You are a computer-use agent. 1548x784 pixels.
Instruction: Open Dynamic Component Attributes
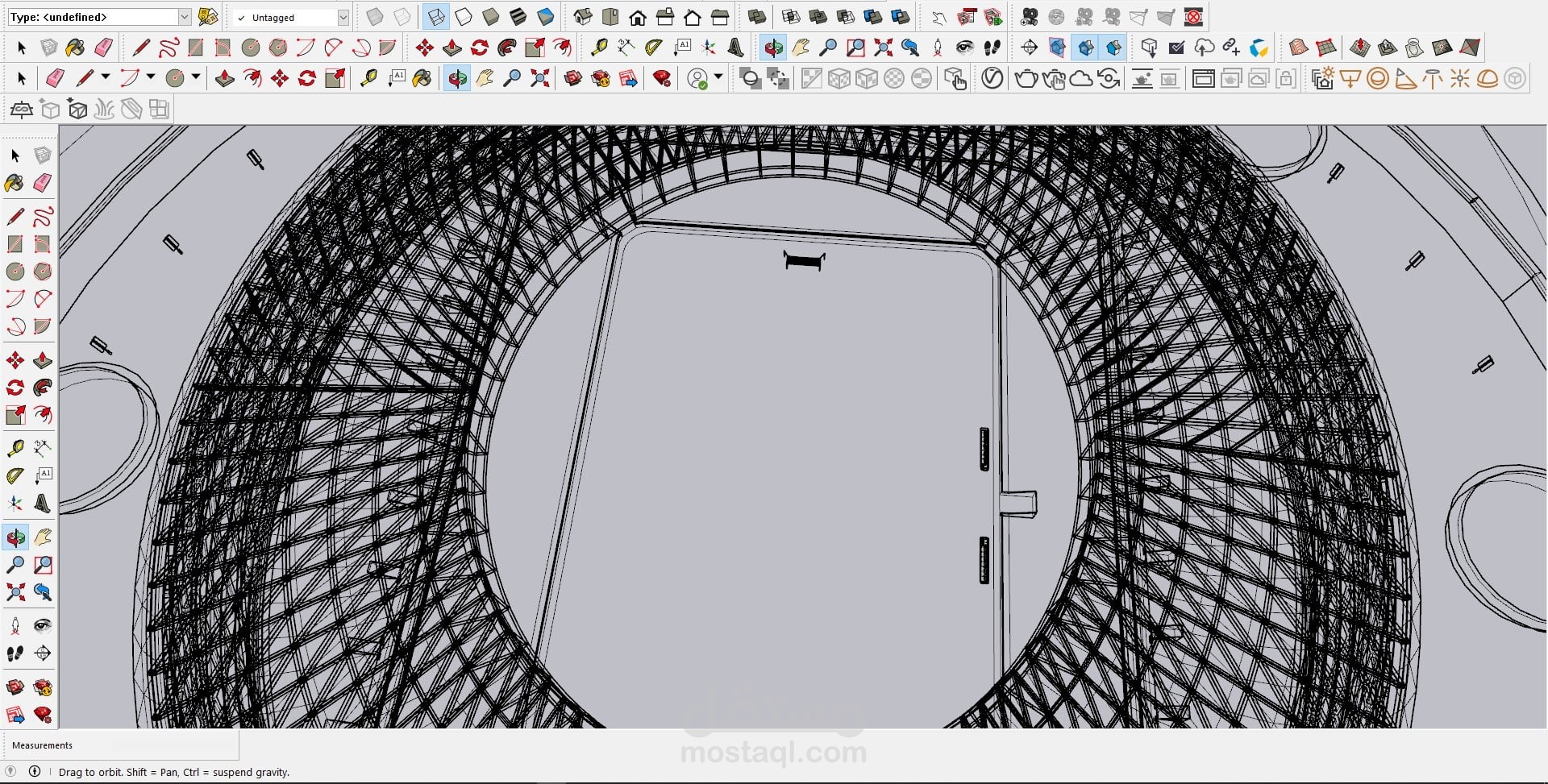pyautogui.click(x=993, y=16)
